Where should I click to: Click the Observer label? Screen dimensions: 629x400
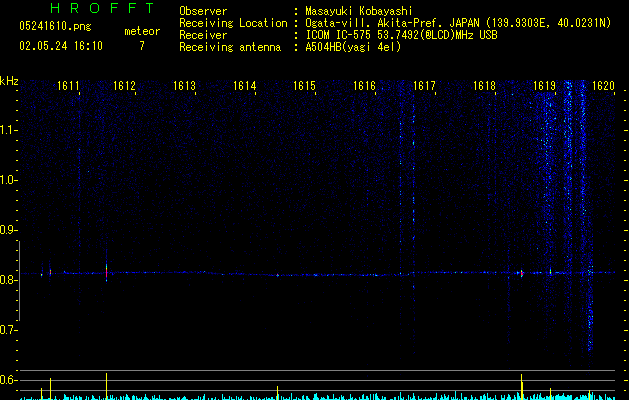(x=203, y=11)
